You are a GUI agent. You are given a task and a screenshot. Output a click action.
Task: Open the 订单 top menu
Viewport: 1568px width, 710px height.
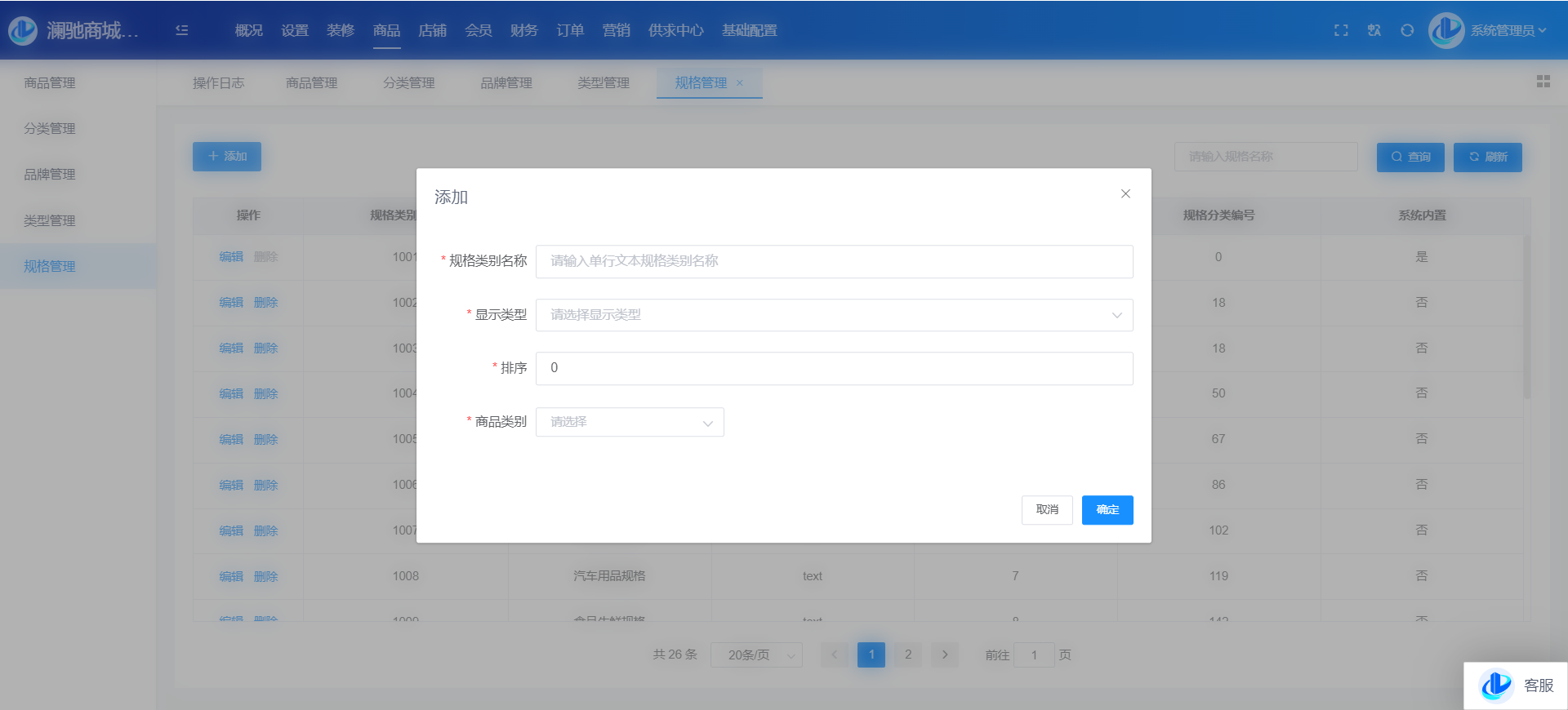click(x=570, y=30)
